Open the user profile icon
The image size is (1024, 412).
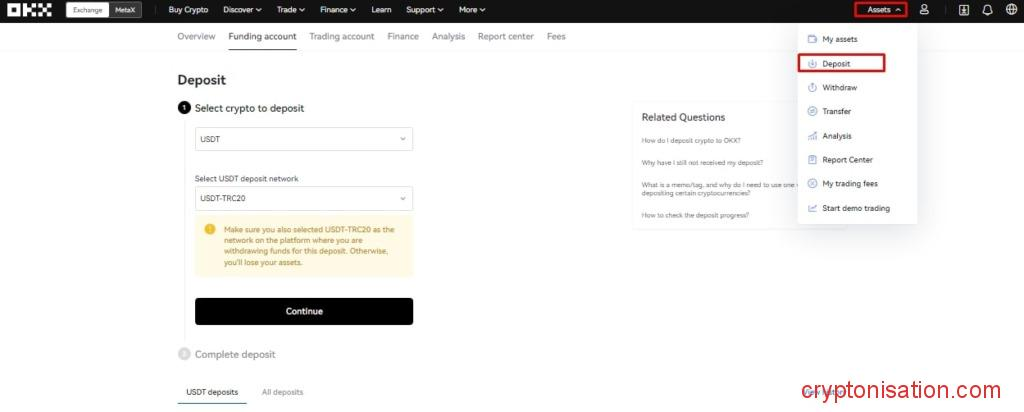click(x=924, y=10)
